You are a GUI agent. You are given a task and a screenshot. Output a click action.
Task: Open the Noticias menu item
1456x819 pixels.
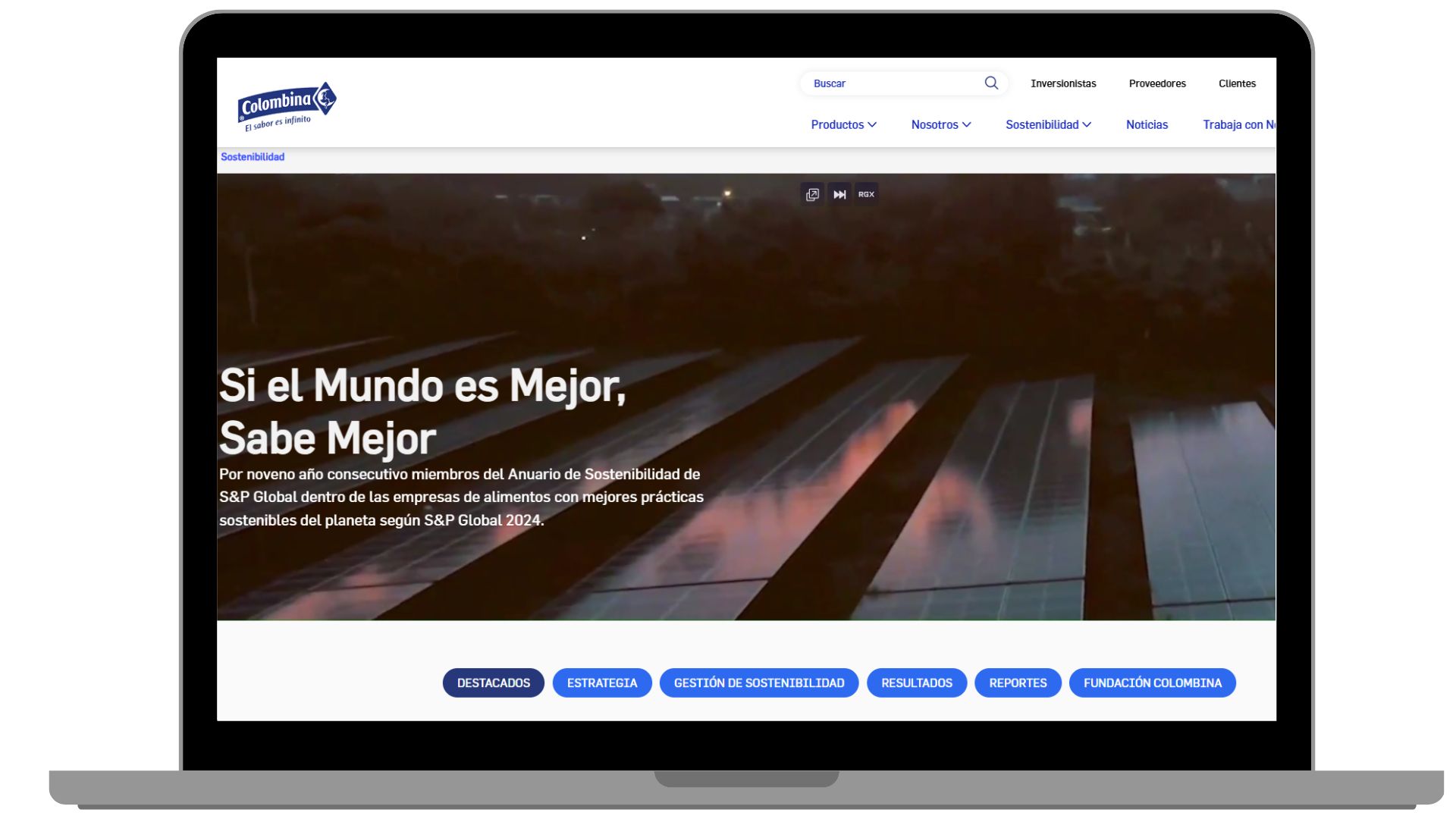point(1147,125)
